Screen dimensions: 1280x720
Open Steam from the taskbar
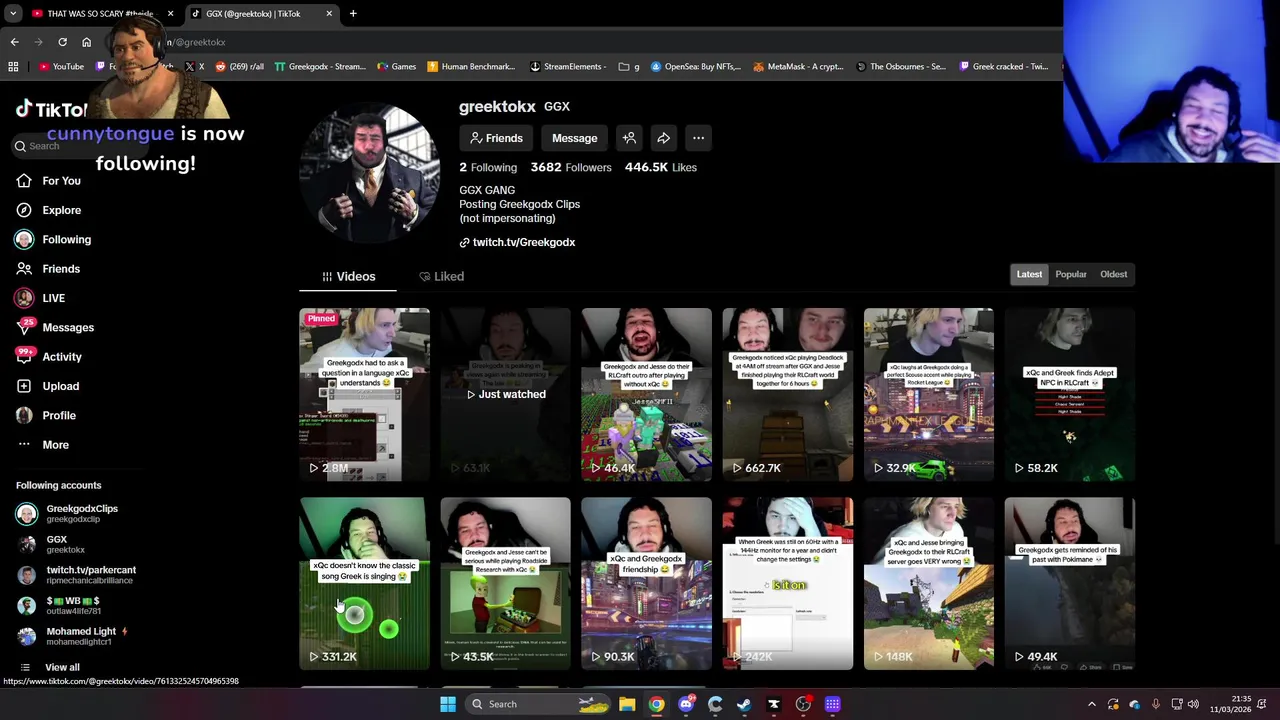coord(744,704)
